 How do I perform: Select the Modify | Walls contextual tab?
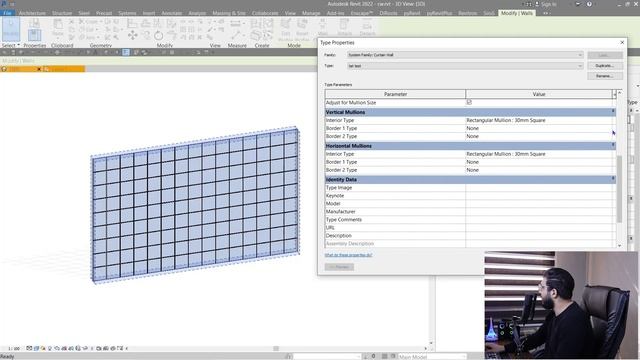[x=516, y=13]
